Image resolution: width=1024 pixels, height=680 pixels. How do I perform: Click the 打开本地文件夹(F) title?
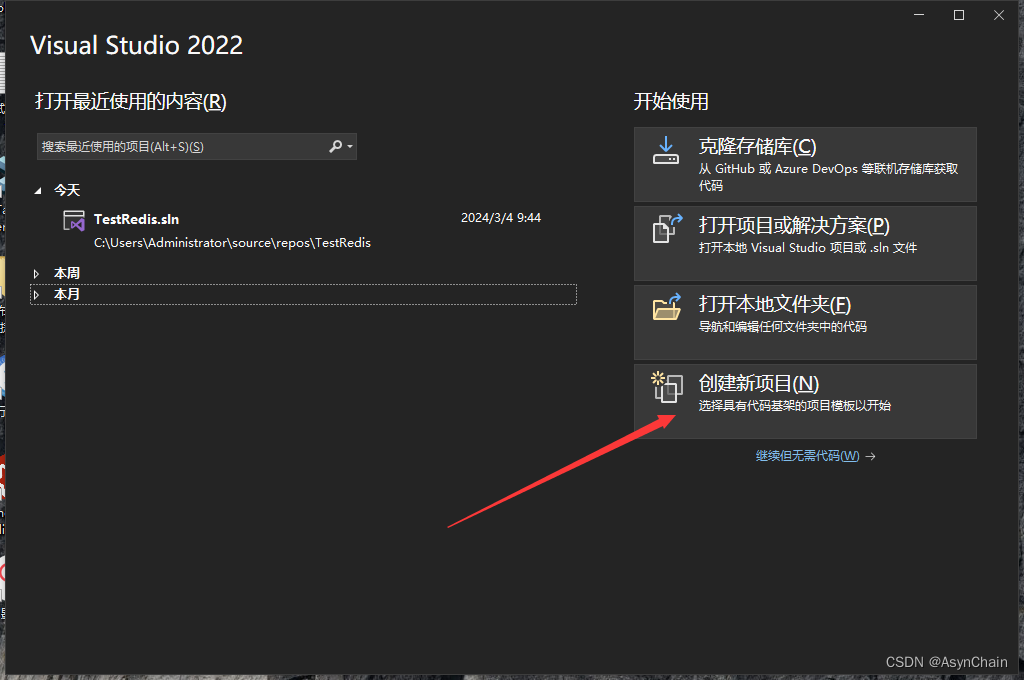click(775, 304)
